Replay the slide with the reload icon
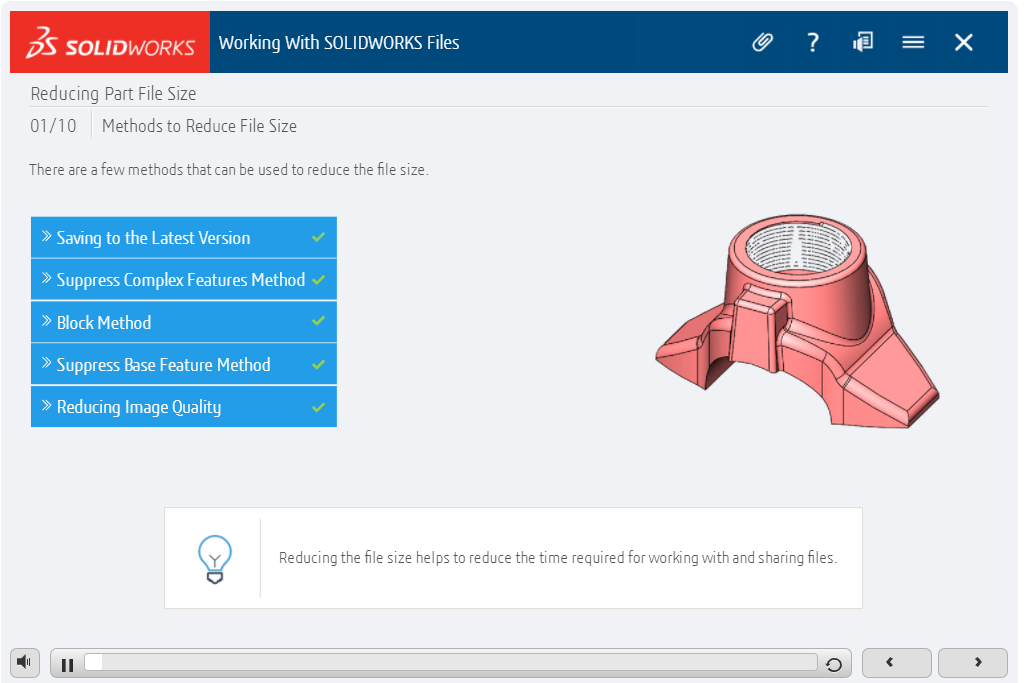Viewport: 1034px width, 683px height. (834, 665)
